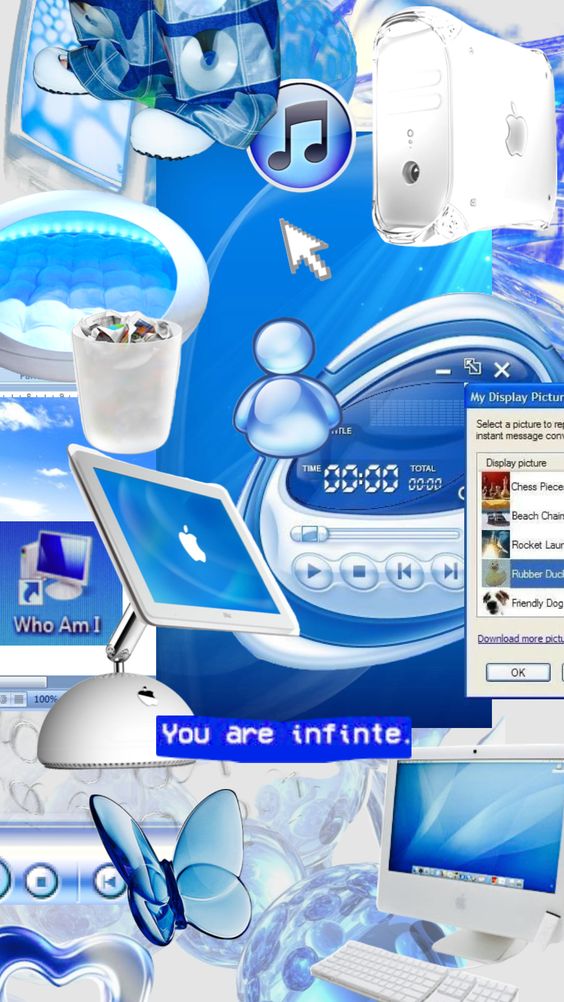Click OK in the My Display Picture dialog
Viewport: 564px width, 1002px height.
point(518,672)
